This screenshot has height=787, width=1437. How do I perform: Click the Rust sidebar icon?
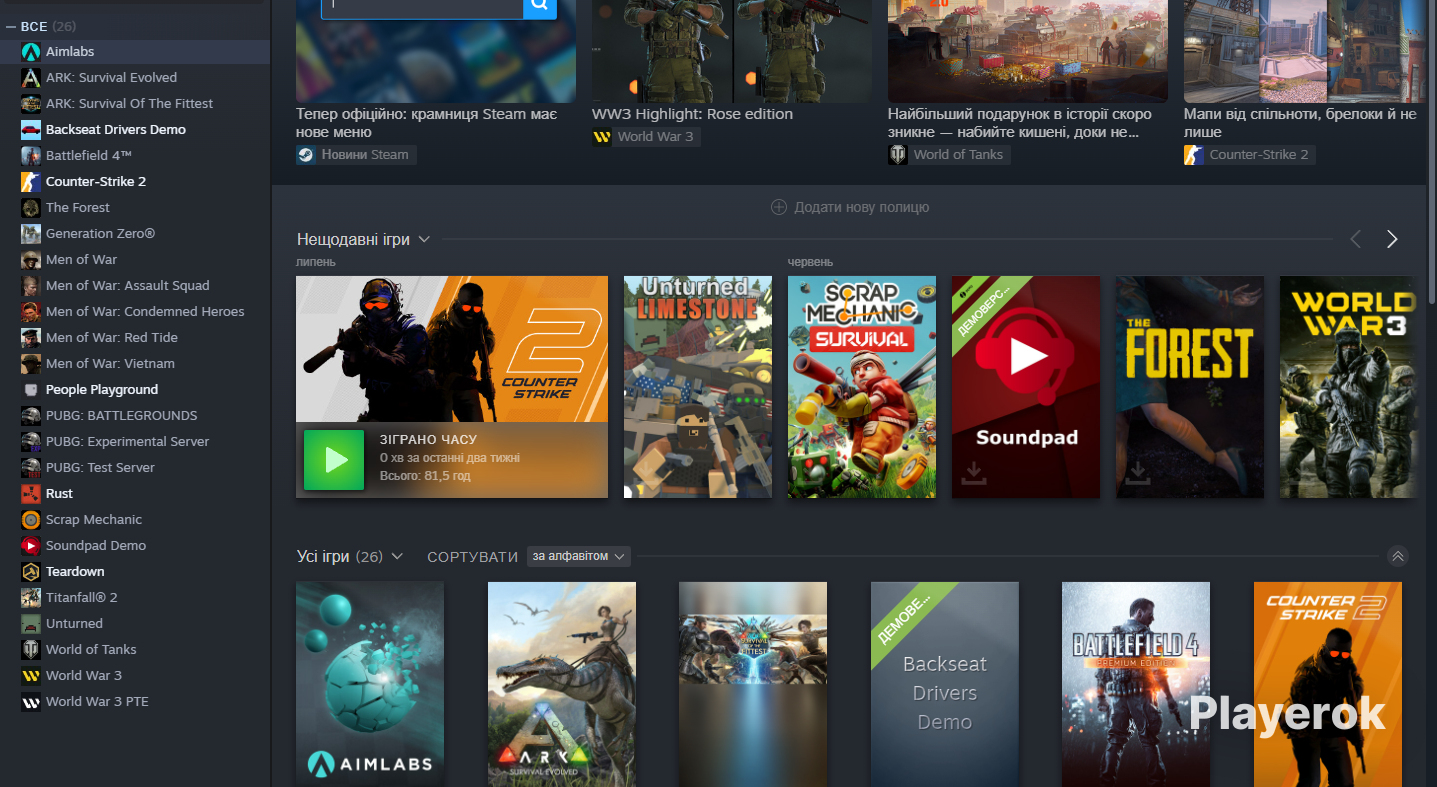coord(31,493)
